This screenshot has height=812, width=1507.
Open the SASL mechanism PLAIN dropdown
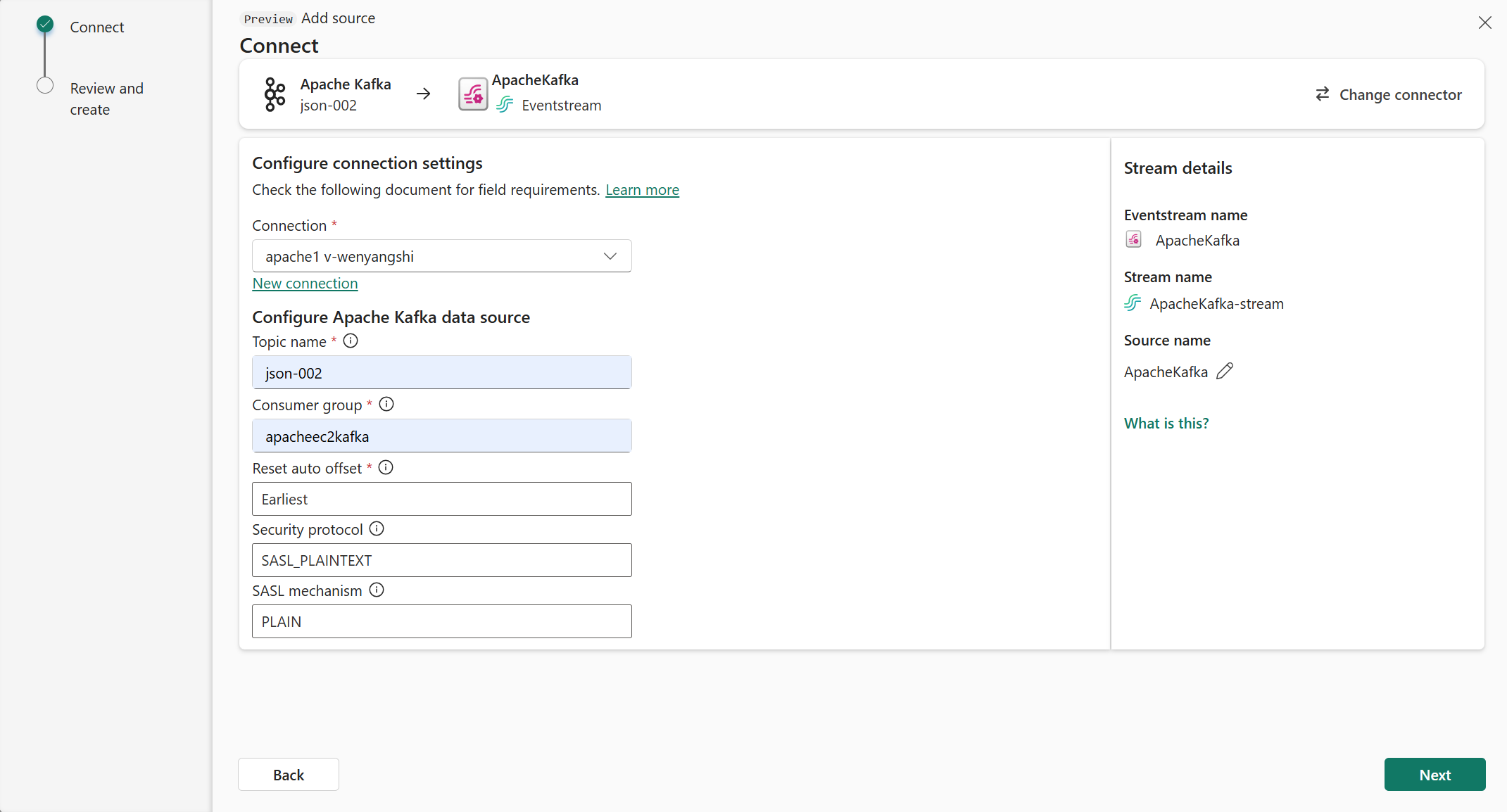click(x=442, y=621)
